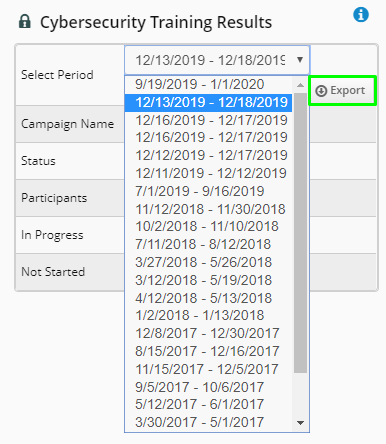Collapse the Select Period dropdown arrow
Image resolution: width=386 pixels, height=444 pixels.
300,60
